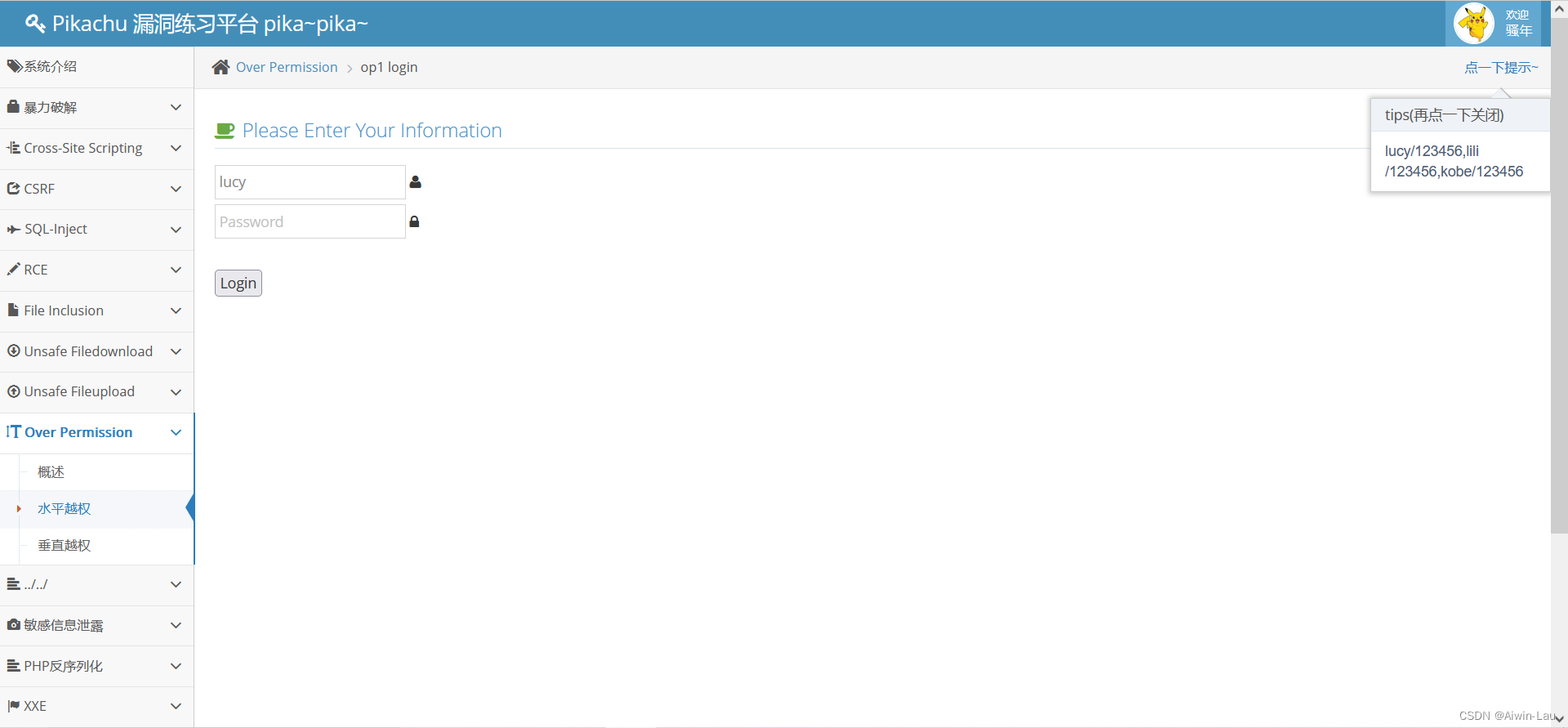Click the 点一下提示~ hint link
The width and height of the screenshot is (1568, 728).
pos(1501,68)
